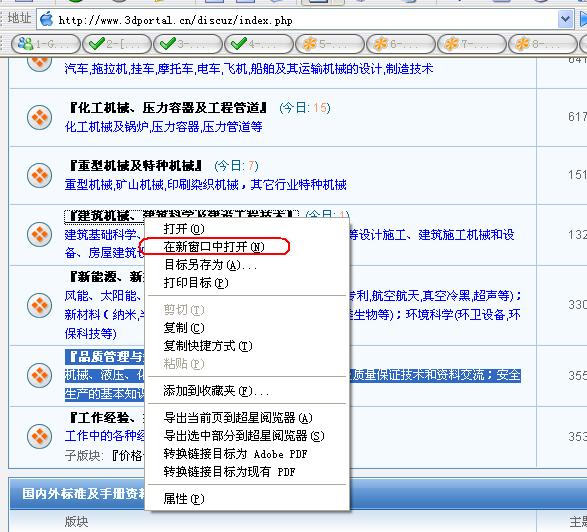Viewport: 587px width, 532px height.
Task: Open 建筑机械 board title link
Action: pos(105,215)
